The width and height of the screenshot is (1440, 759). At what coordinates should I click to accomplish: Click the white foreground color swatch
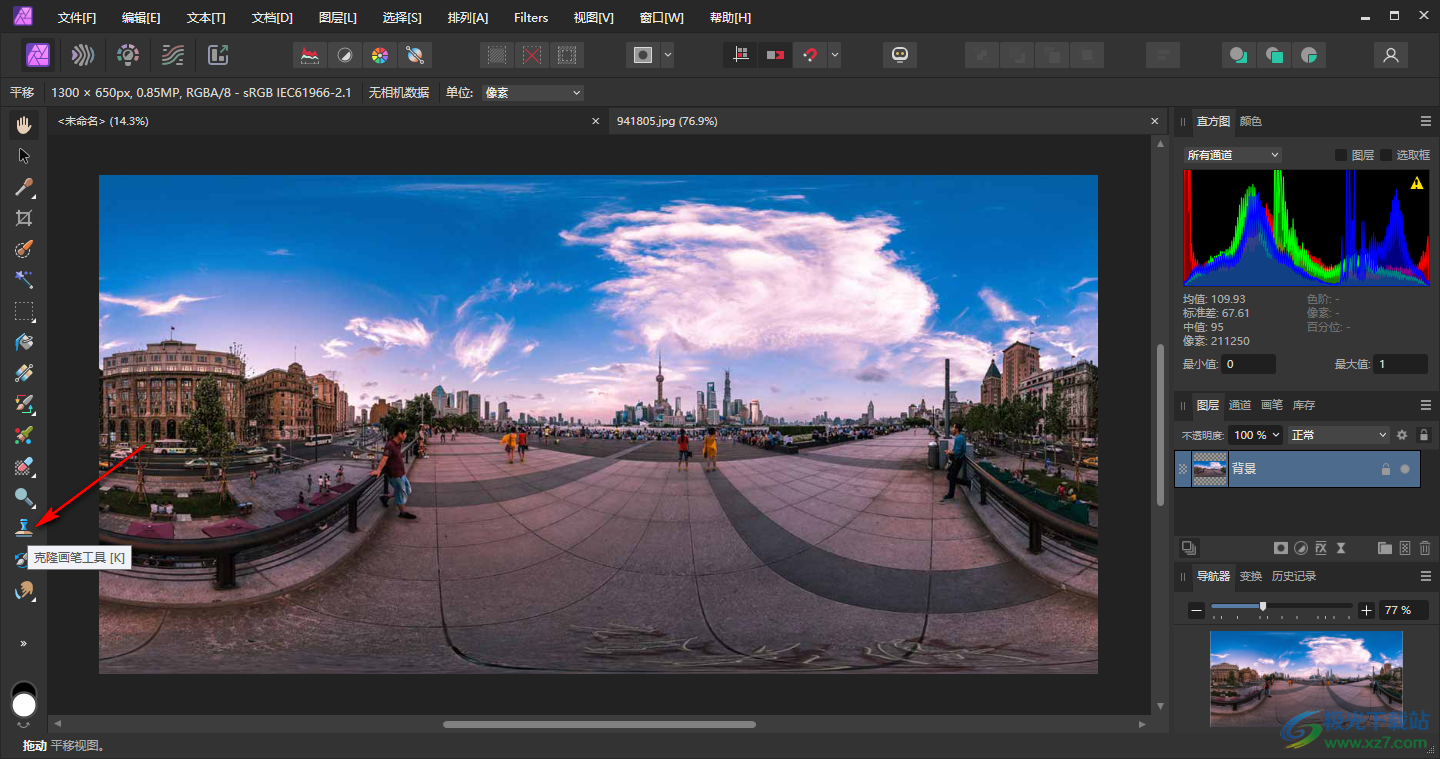(x=24, y=706)
